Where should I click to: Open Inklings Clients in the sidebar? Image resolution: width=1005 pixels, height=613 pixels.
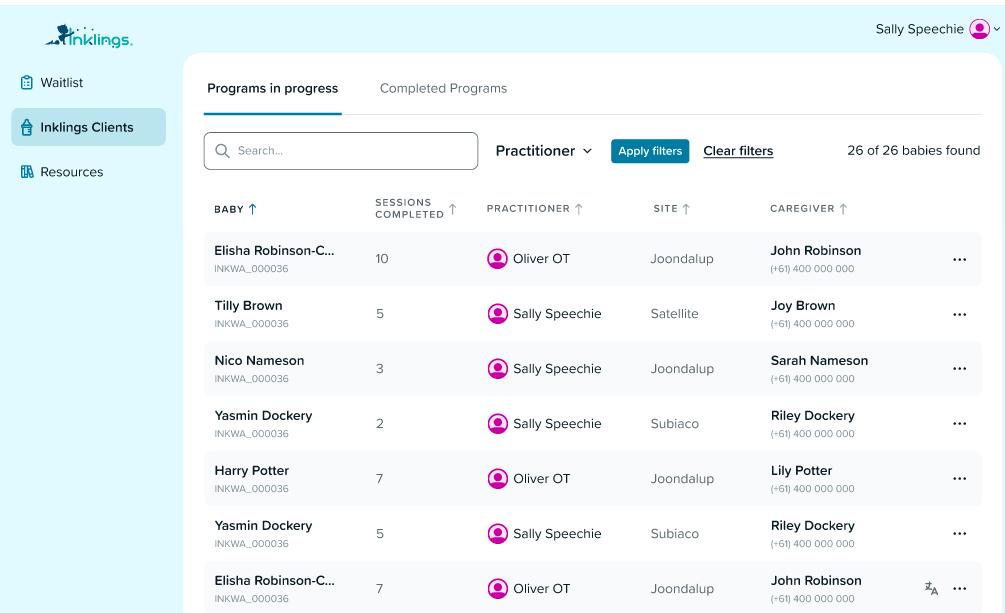[x=88, y=127]
